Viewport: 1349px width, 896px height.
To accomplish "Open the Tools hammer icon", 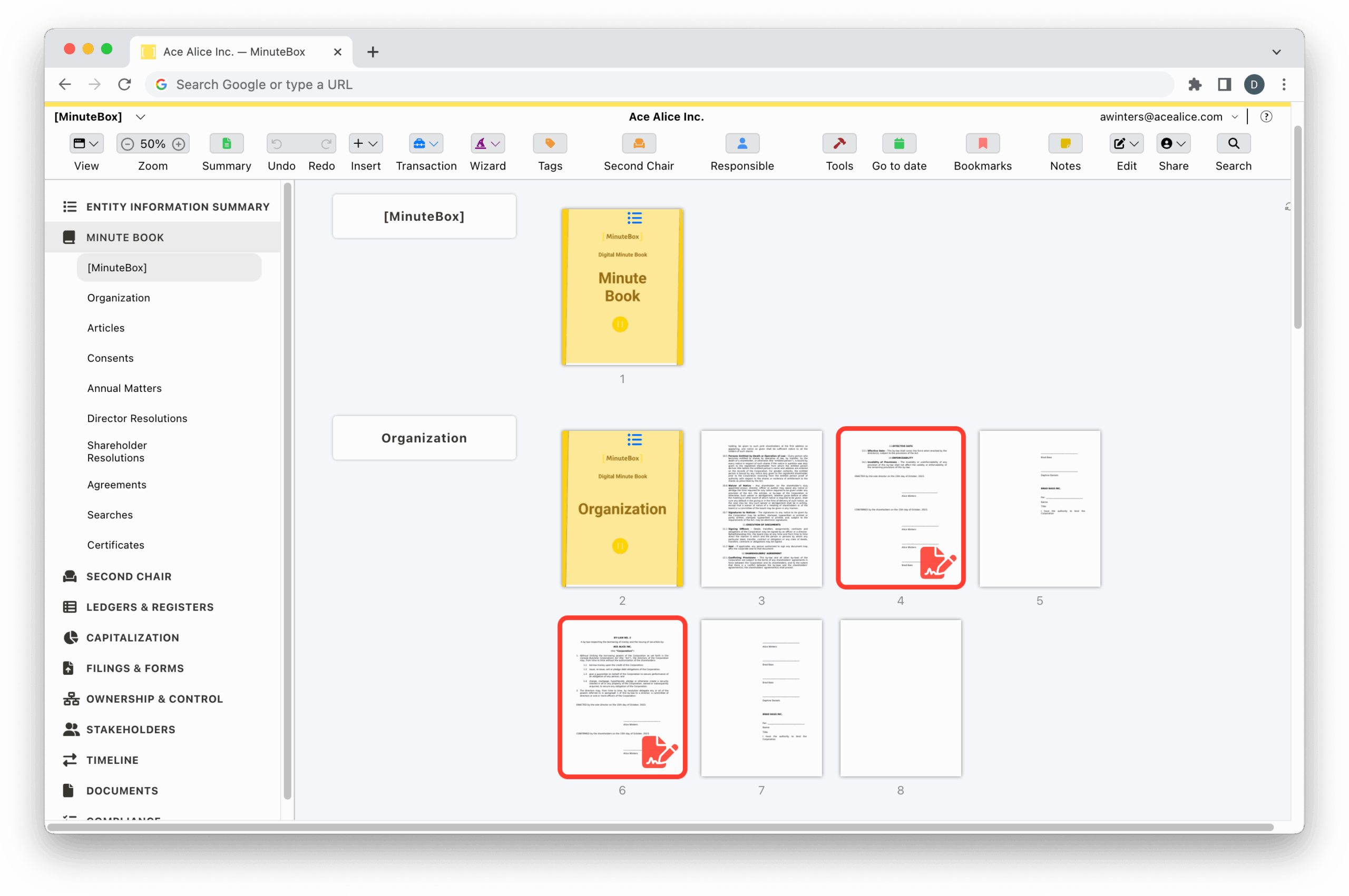I will pos(838,144).
